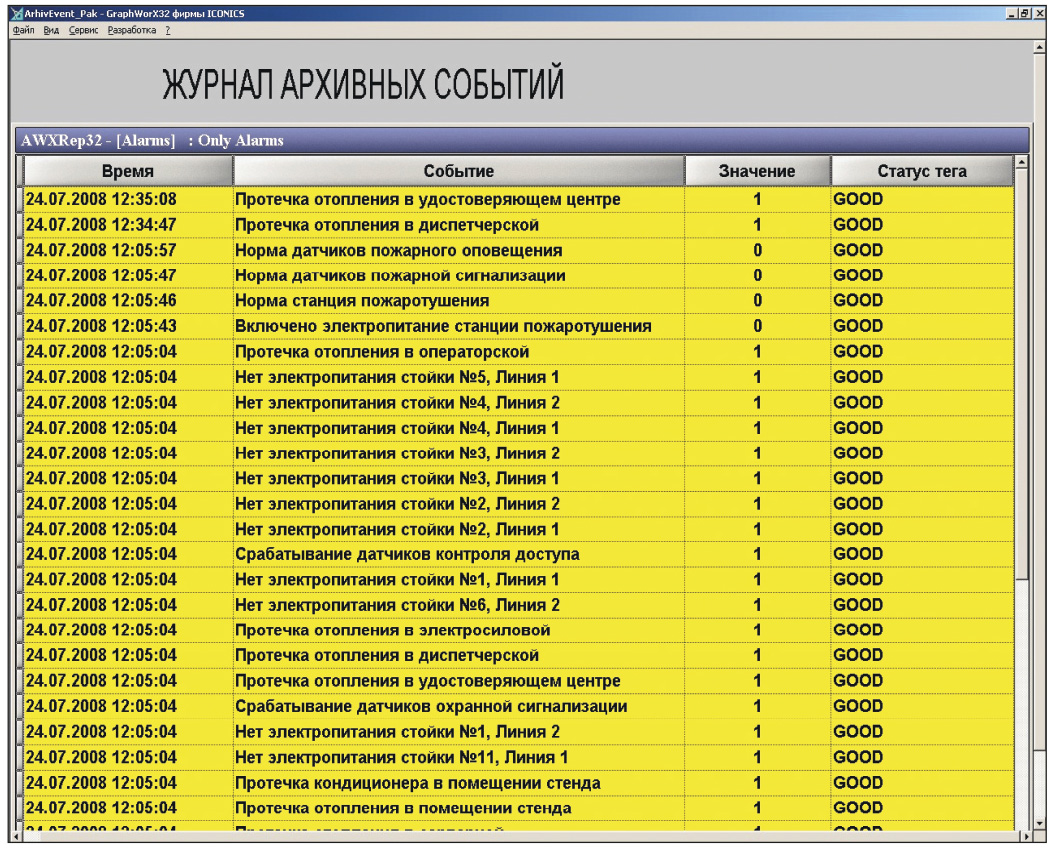Select 'Включено электропитание станции пожаротушения' event

(x=443, y=326)
